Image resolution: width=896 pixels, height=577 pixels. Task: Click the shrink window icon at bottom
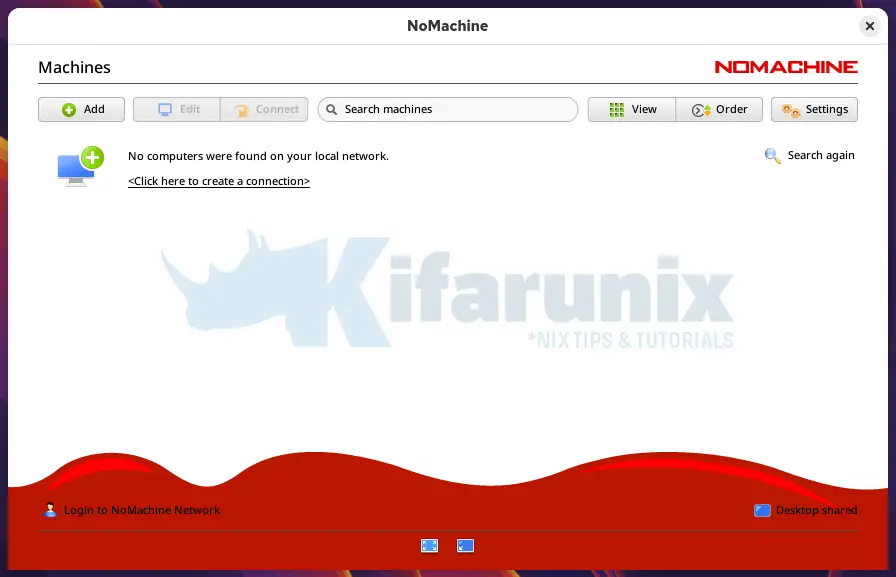click(x=465, y=545)
